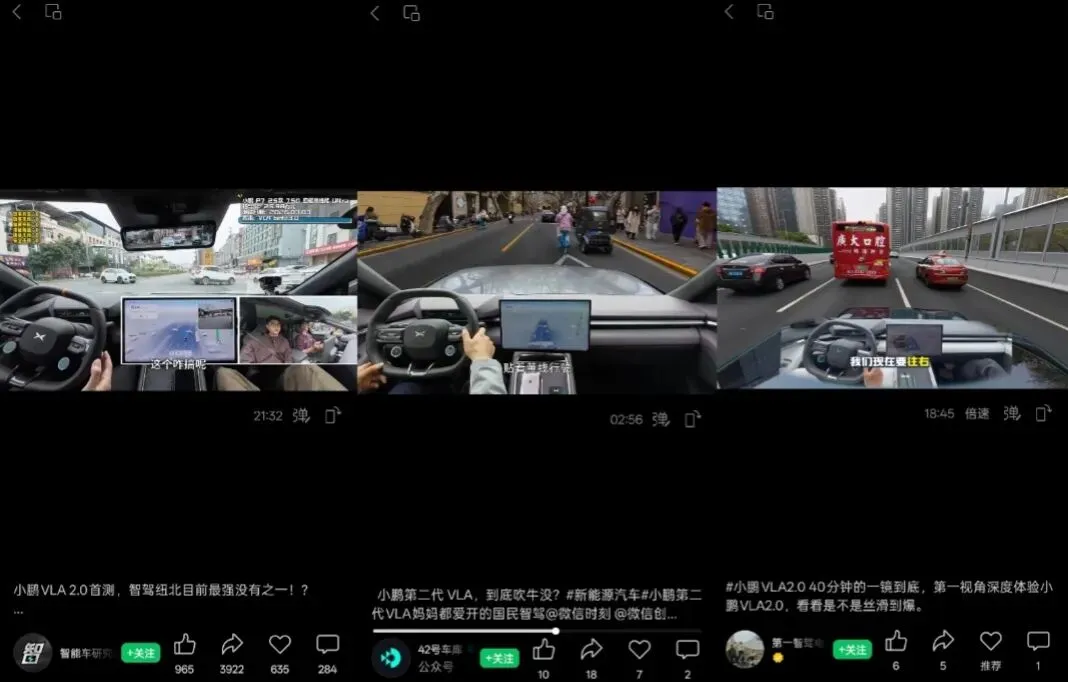Click the 18:45 duration label
Viewport: 1068px width, 682px height.
pyautogui.click(x=939, y=414)
